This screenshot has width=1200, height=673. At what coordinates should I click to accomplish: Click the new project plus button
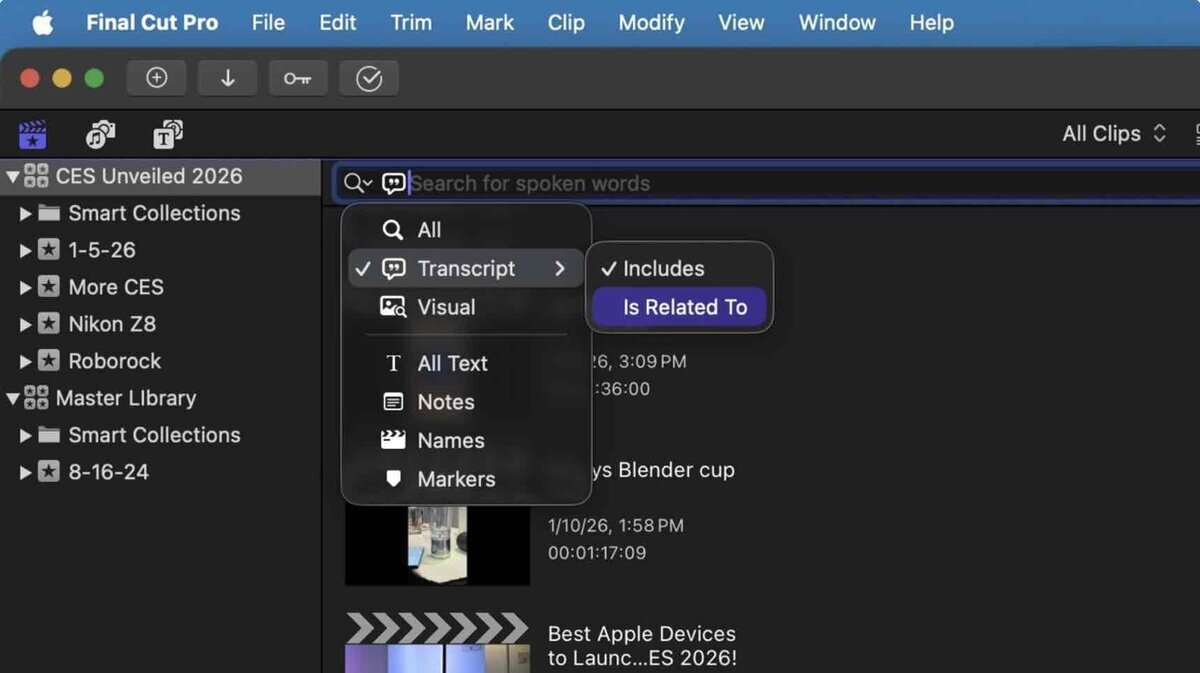(x=157, y=79)
